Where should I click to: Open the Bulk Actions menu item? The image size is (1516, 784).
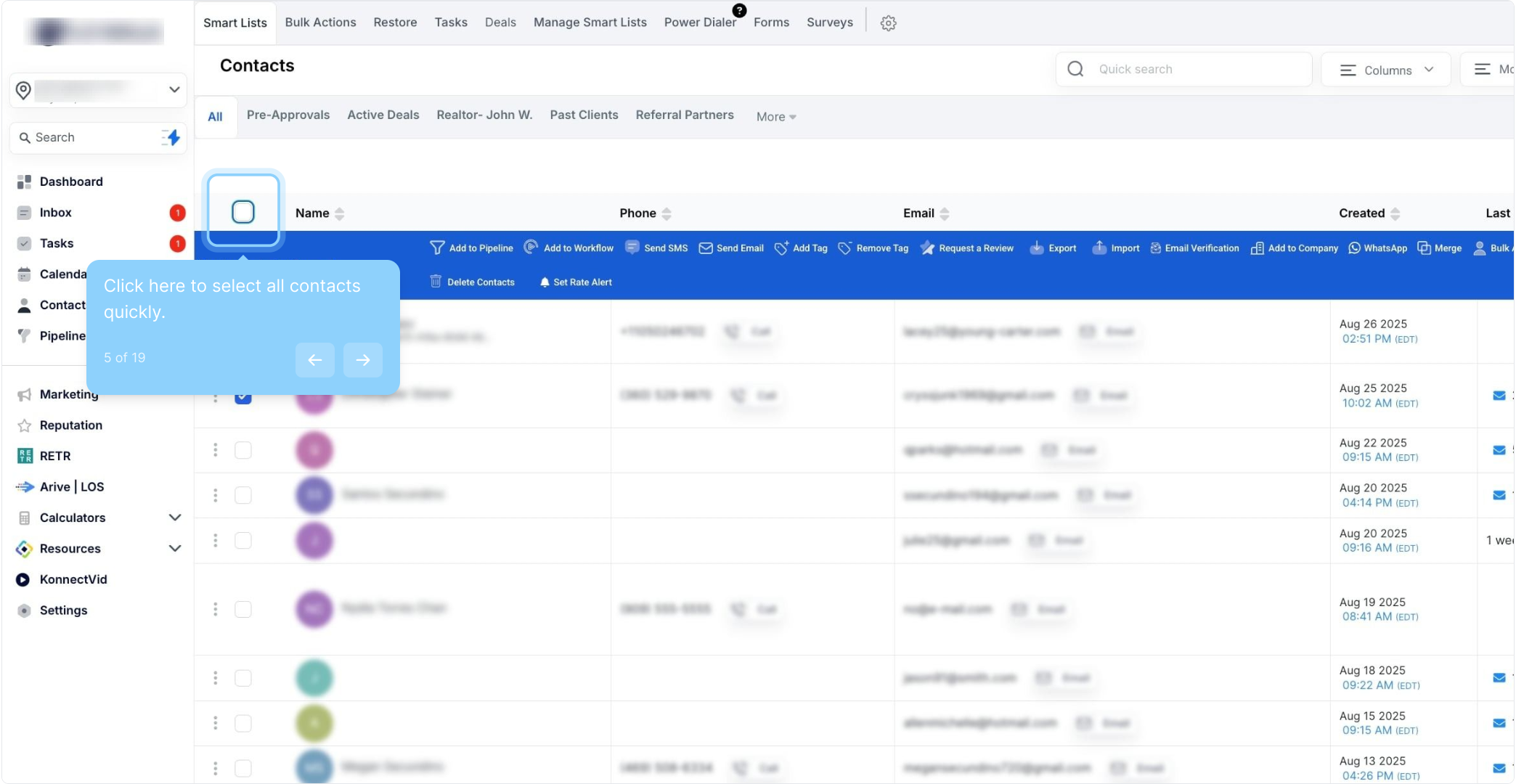pos(320,23)
